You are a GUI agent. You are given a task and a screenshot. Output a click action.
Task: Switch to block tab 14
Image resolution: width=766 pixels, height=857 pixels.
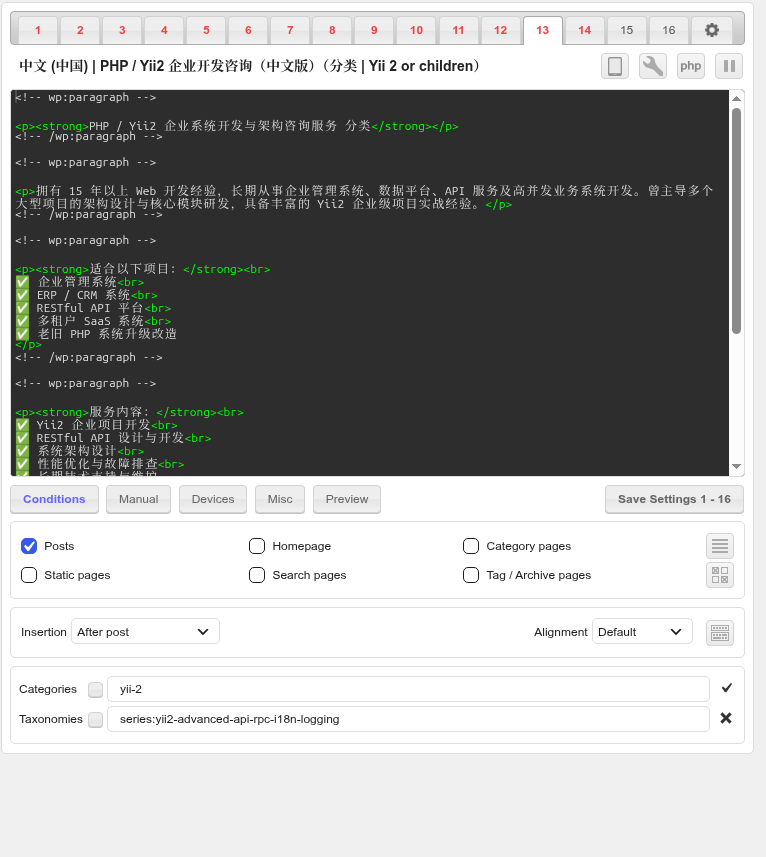585,30
